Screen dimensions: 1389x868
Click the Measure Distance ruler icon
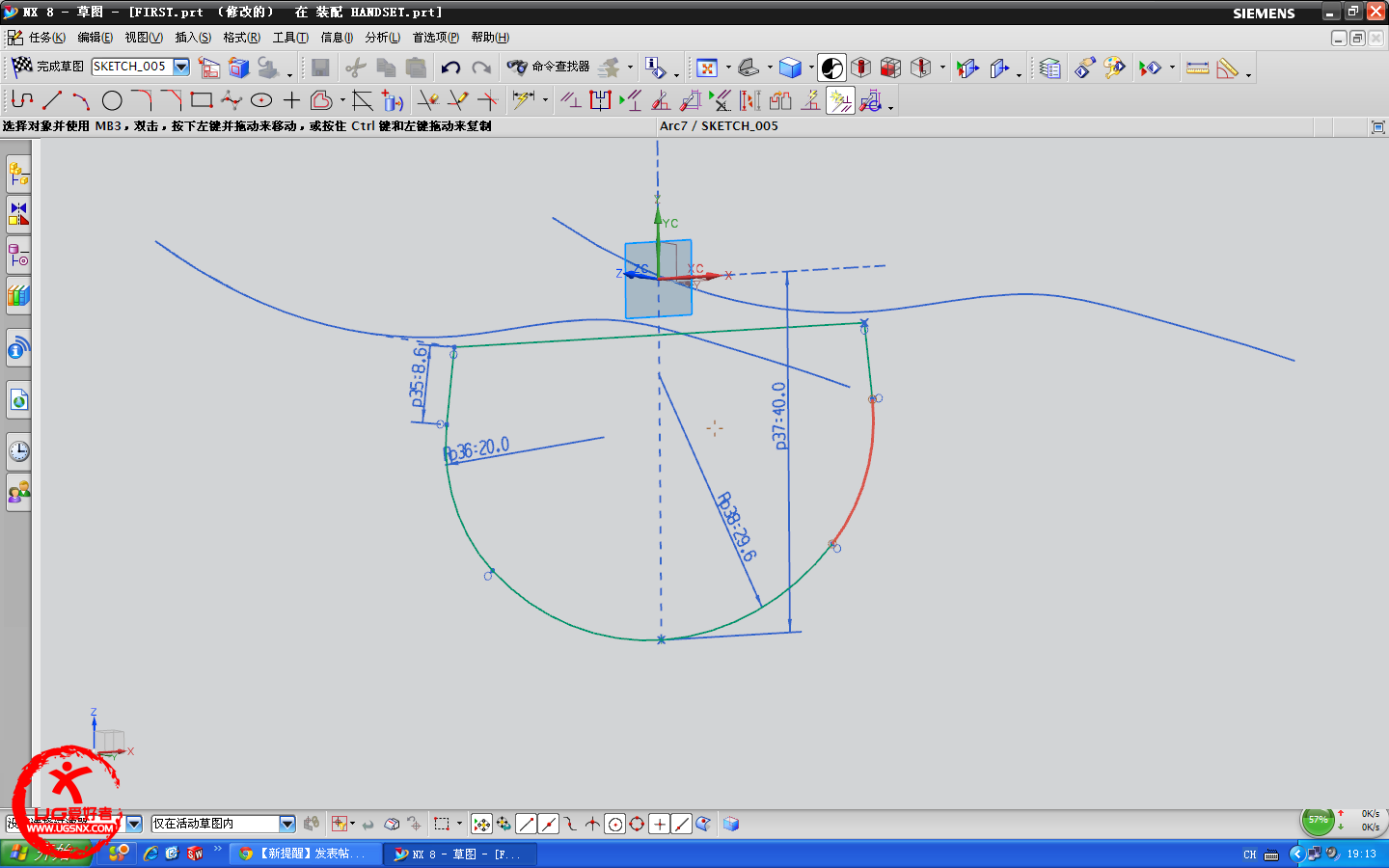point(1197,68)
